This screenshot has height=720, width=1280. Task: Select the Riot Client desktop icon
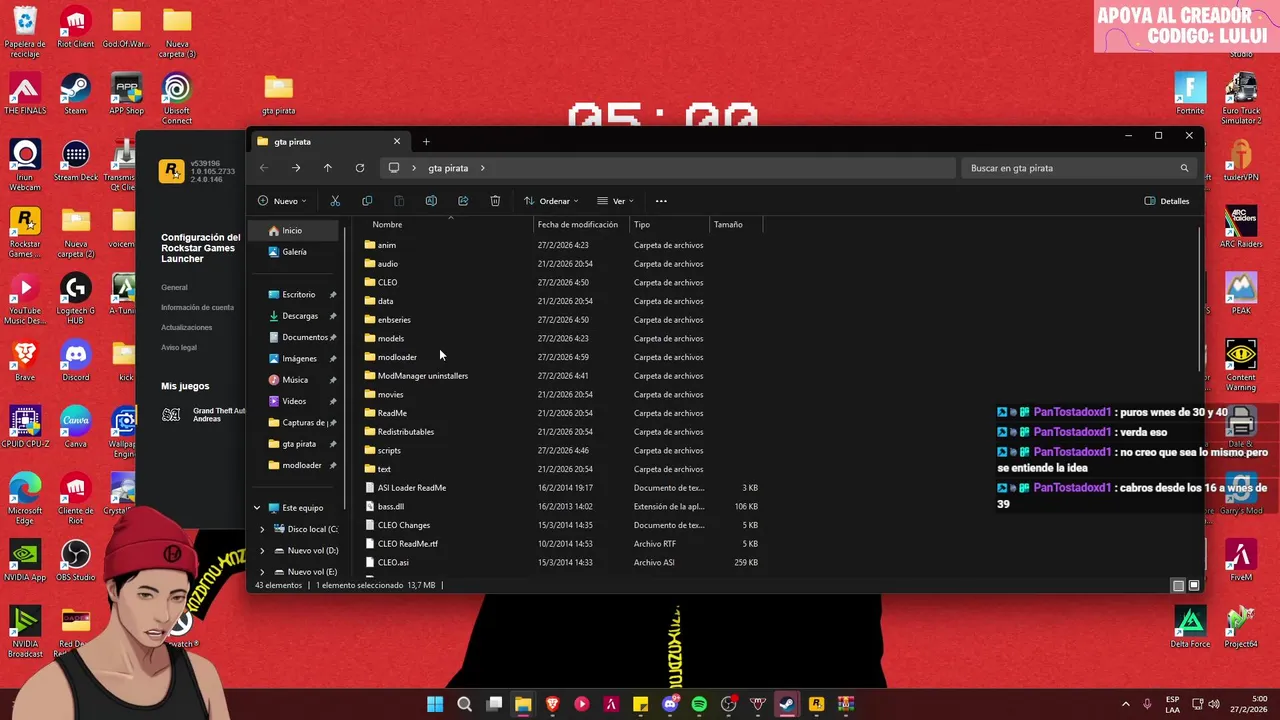(x=75, y=27)
